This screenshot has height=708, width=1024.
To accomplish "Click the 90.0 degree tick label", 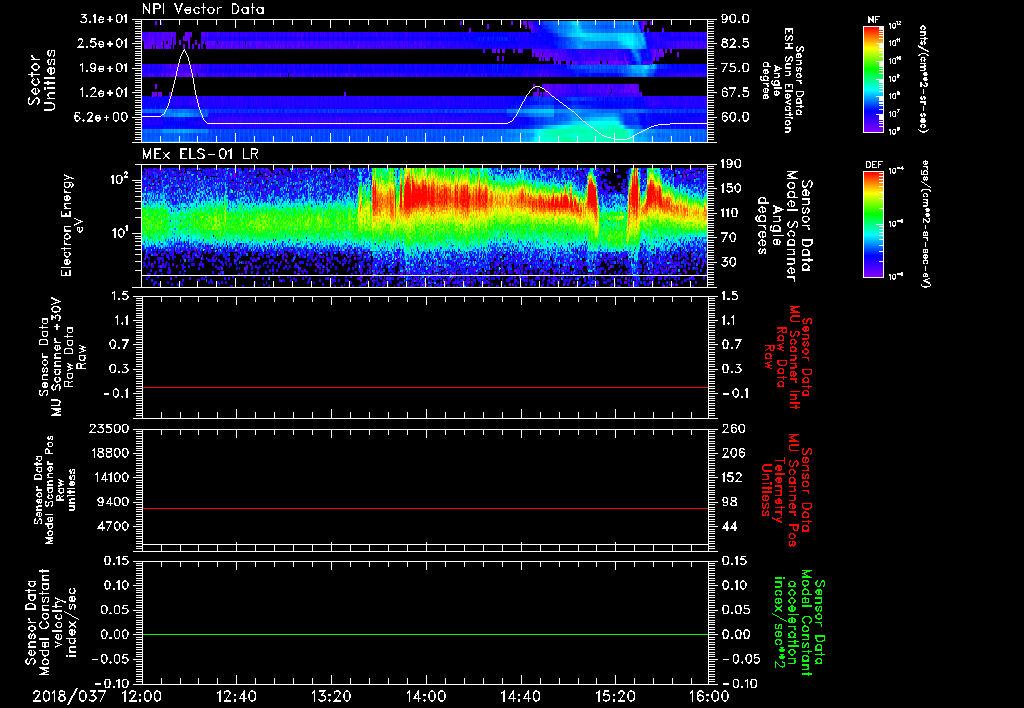I will point(735,19).
